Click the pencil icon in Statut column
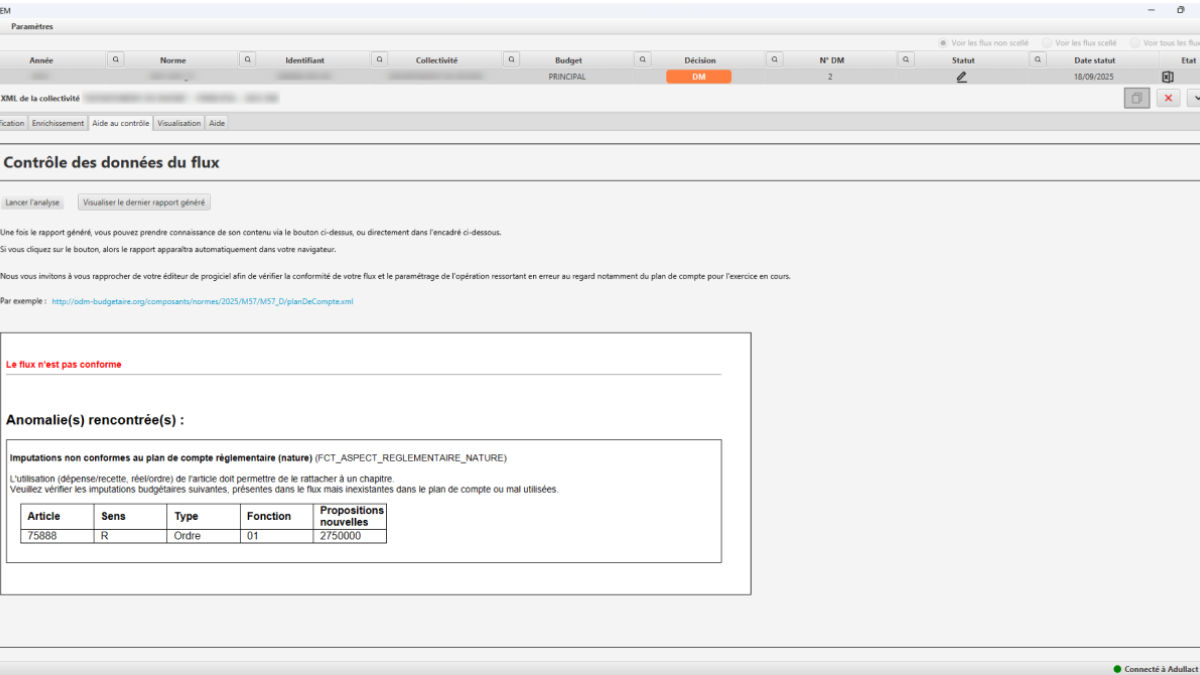Viewport: 1200px width, 675px height. 962,77
